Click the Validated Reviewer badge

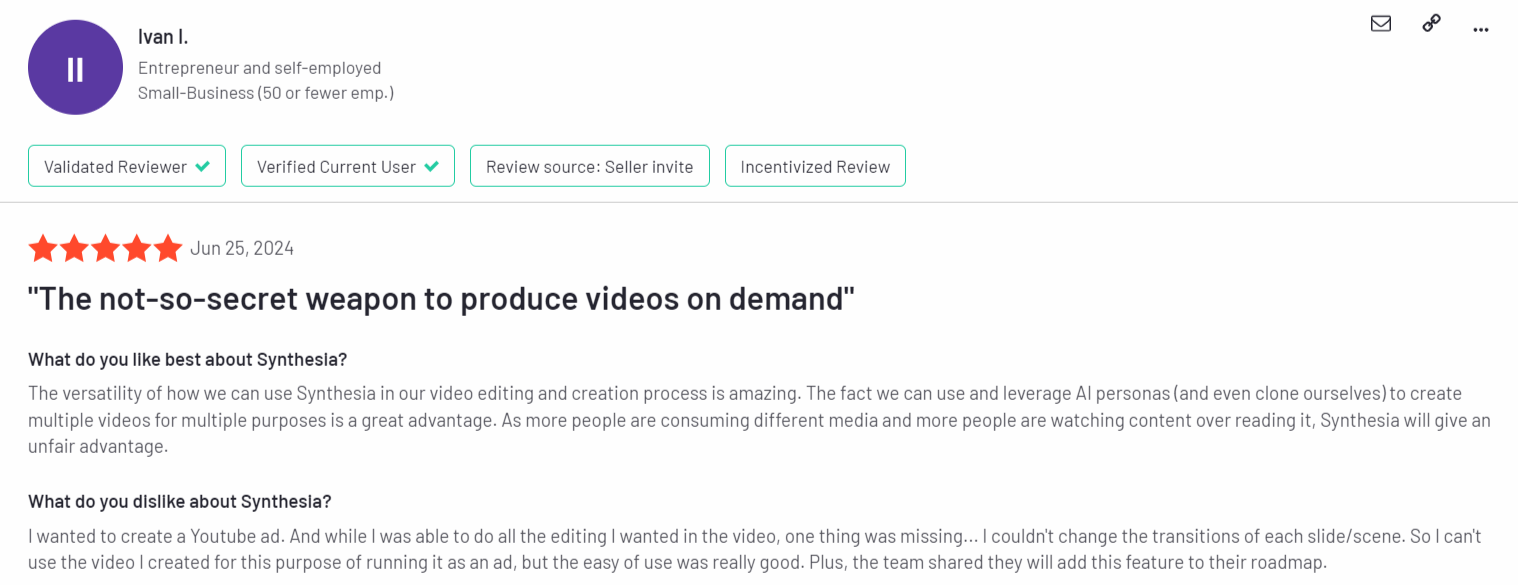[x=127, y=166]
